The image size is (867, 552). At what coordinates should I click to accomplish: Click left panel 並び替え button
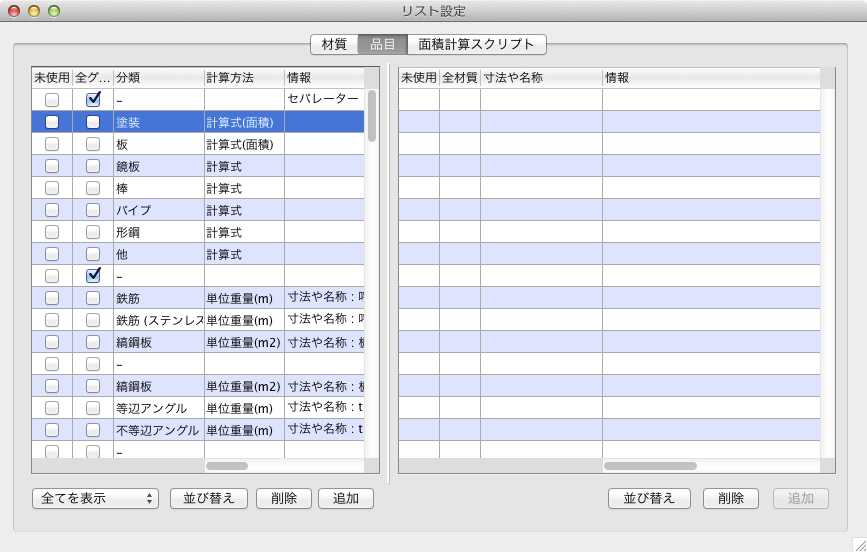[209, 498]
